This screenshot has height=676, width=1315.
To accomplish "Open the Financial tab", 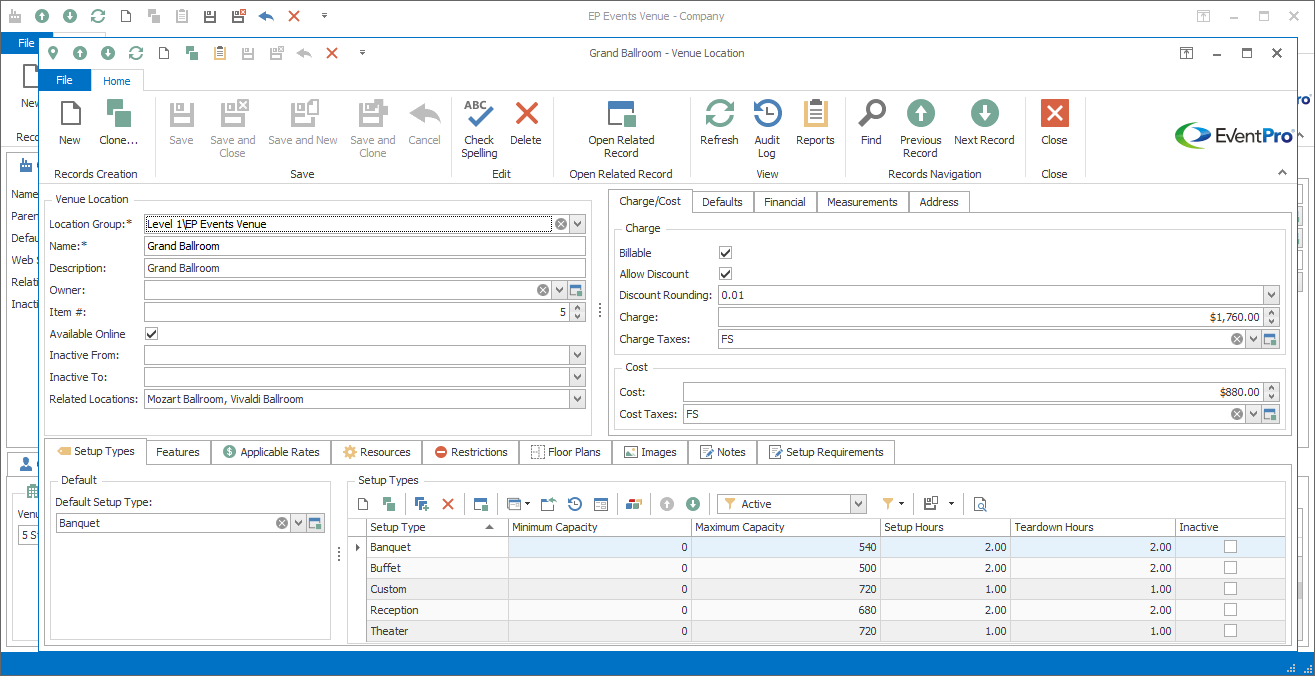I will [x=785, y=202].
